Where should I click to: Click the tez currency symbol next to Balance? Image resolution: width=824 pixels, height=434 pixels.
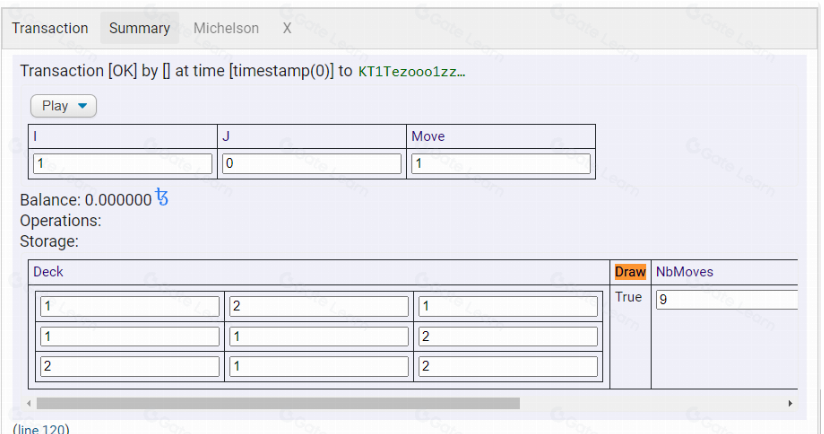162,200
